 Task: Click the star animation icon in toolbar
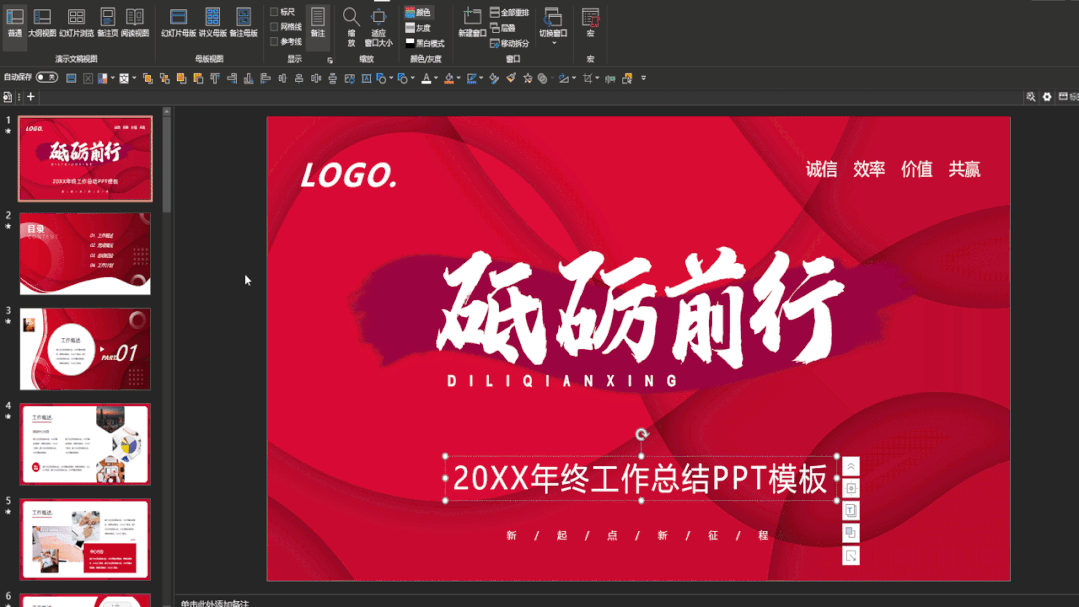pos(528,78)
